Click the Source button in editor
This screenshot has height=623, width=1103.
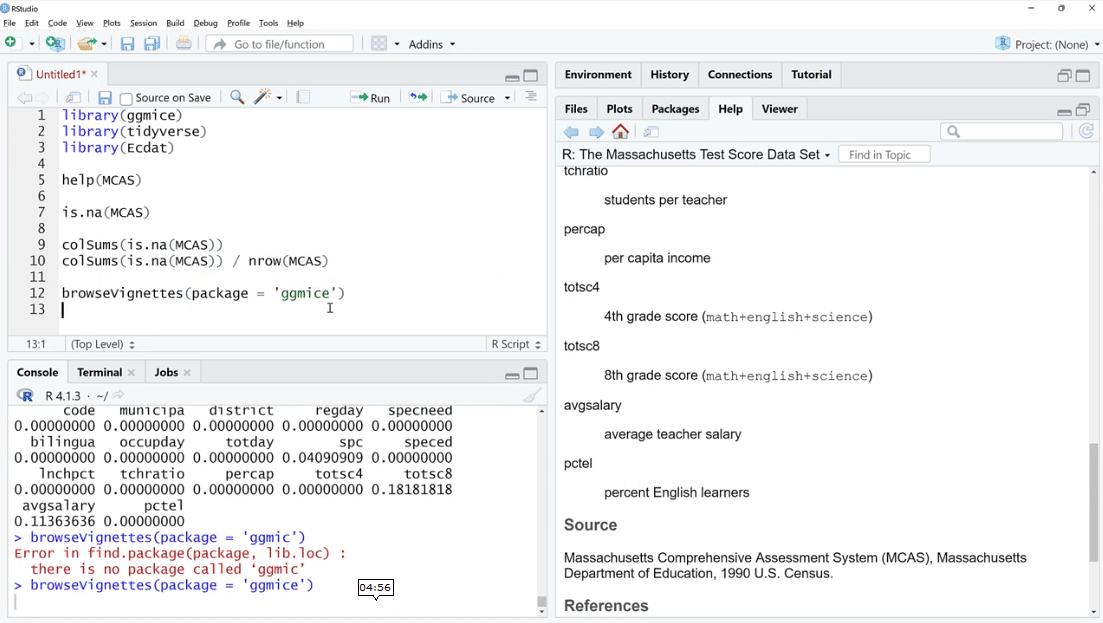pyautogui.click(x=468, y=98)
